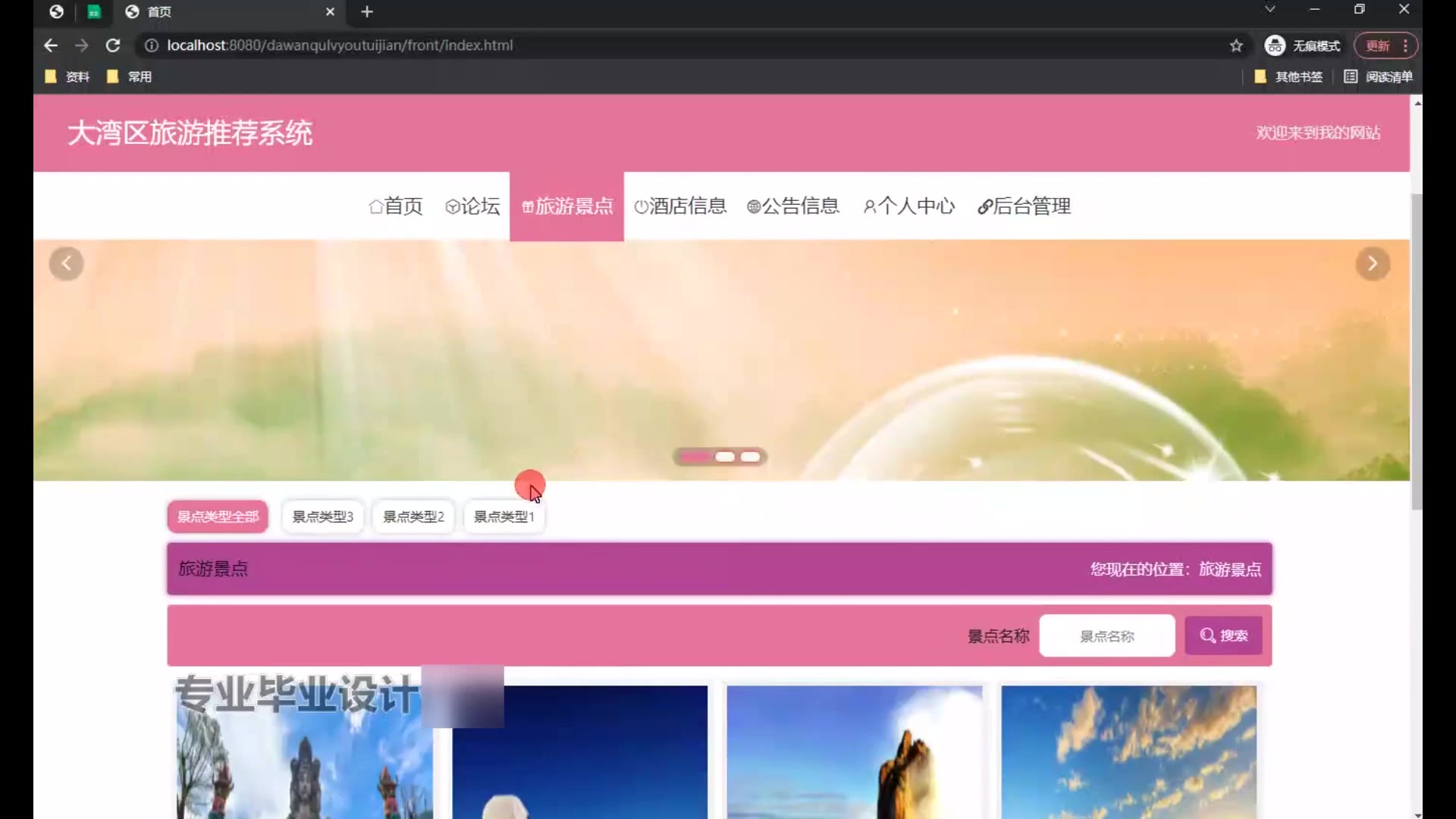1456x819 pixels.
Task: Open the 无痕模式 incognito profile icon
Action: [1275, 45]
